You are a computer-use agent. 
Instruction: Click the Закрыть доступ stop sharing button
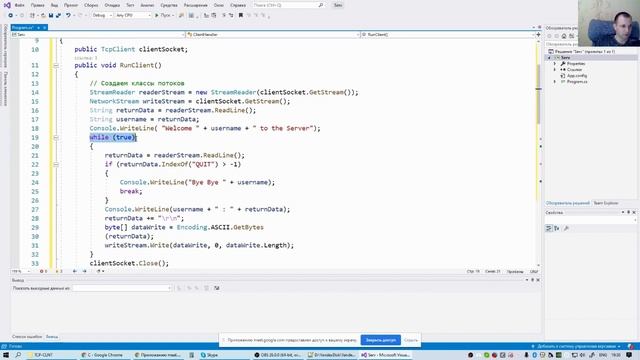click(x=380, y=340)
